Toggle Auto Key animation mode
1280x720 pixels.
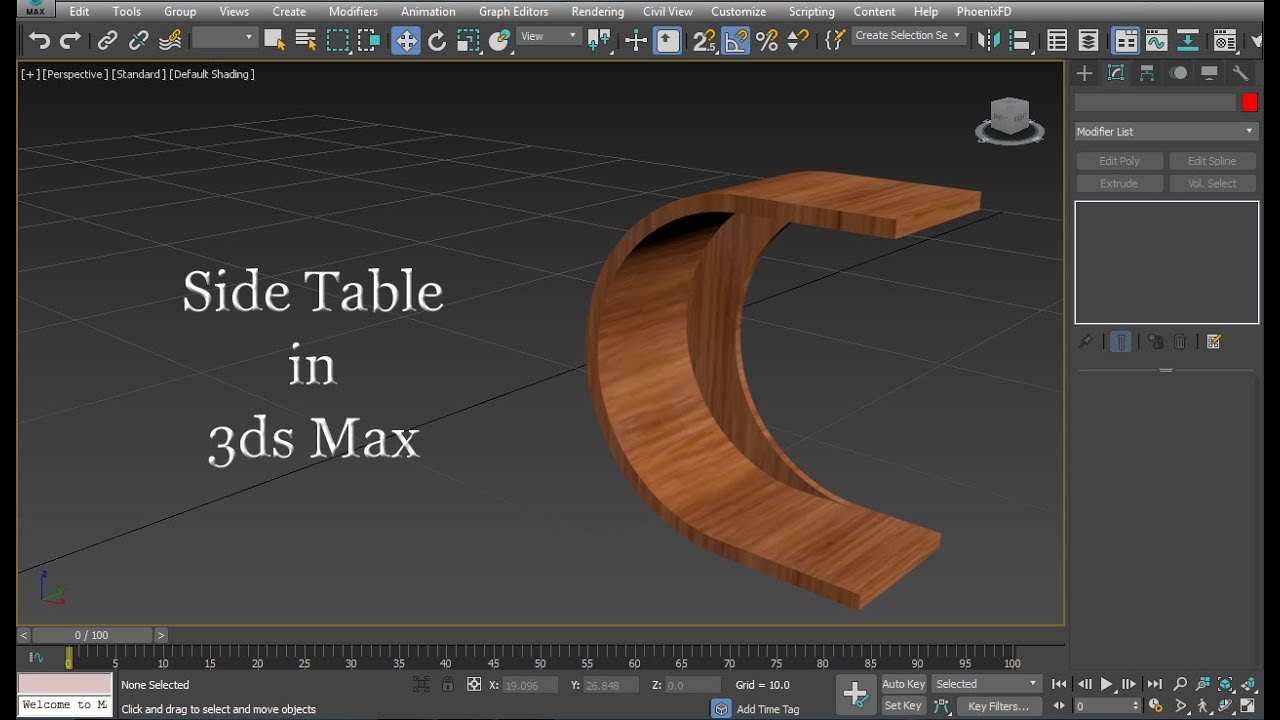point(903,684)
